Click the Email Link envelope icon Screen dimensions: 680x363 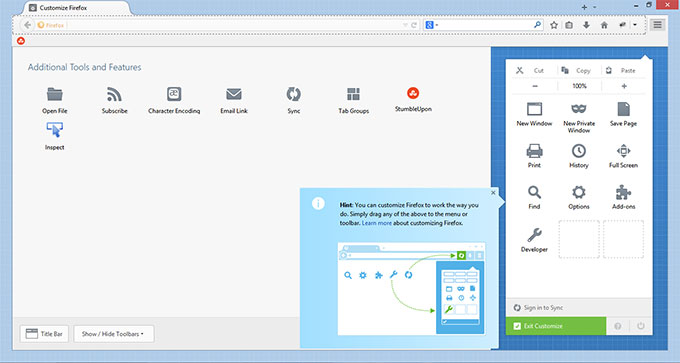(234, 94)
